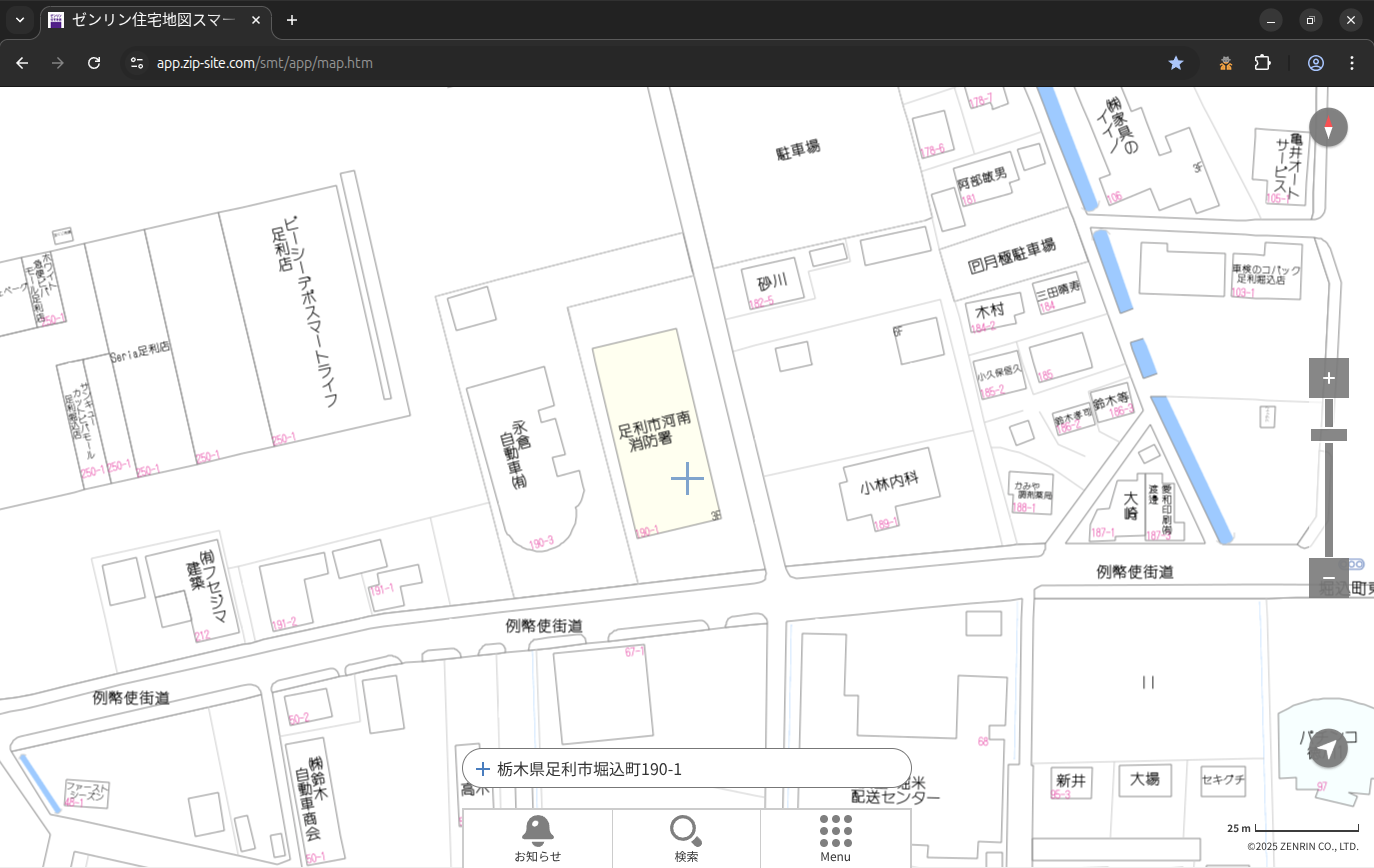Open the Chrome three-dot menu
The width and height of the screenshot is (1374, 868).
point(1352,63)
